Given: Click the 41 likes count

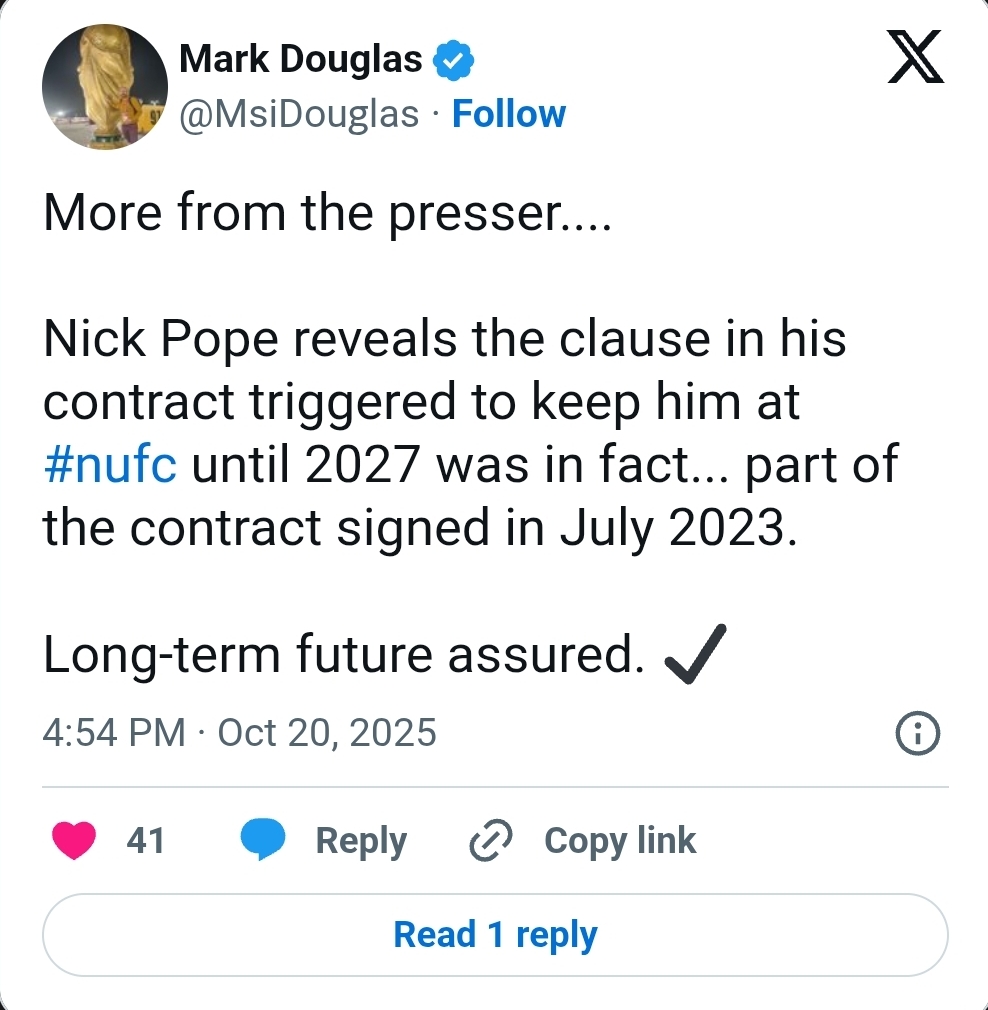Looking at the screenshot, I should [x=146, y=840].
